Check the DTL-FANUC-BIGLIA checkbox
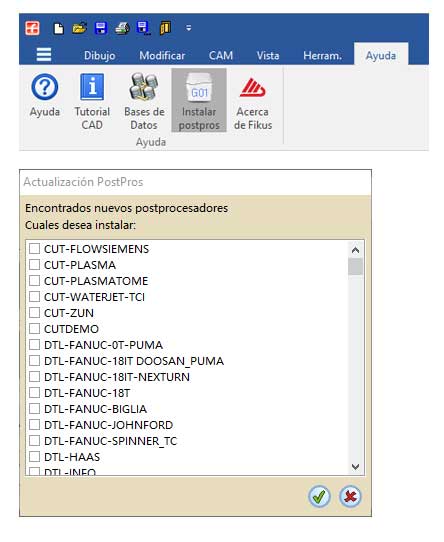The width and height of the screenshot is (444, 542). tap(34, 409)
